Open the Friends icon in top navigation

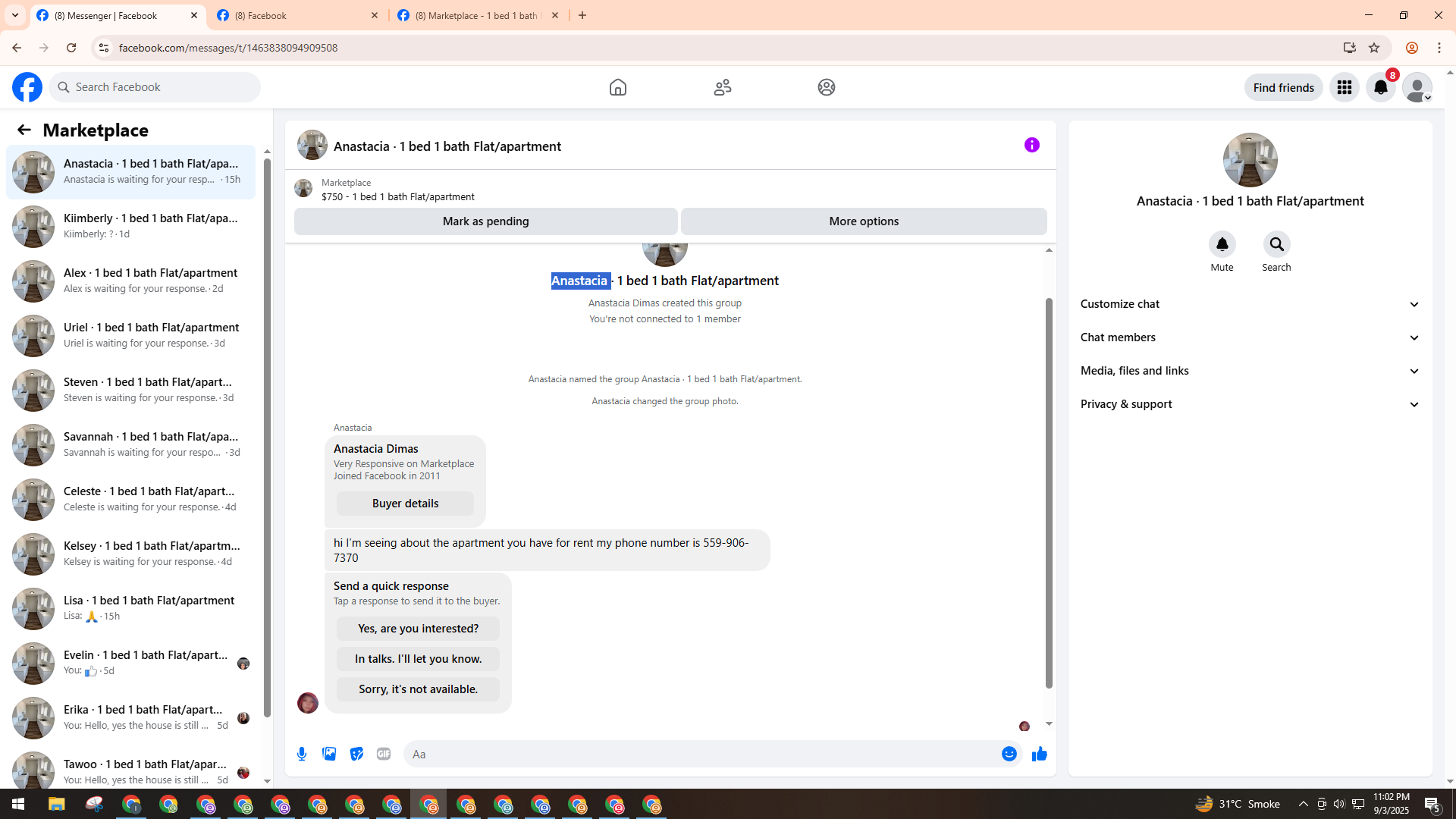pyautogui.click(x=723, y=87)
